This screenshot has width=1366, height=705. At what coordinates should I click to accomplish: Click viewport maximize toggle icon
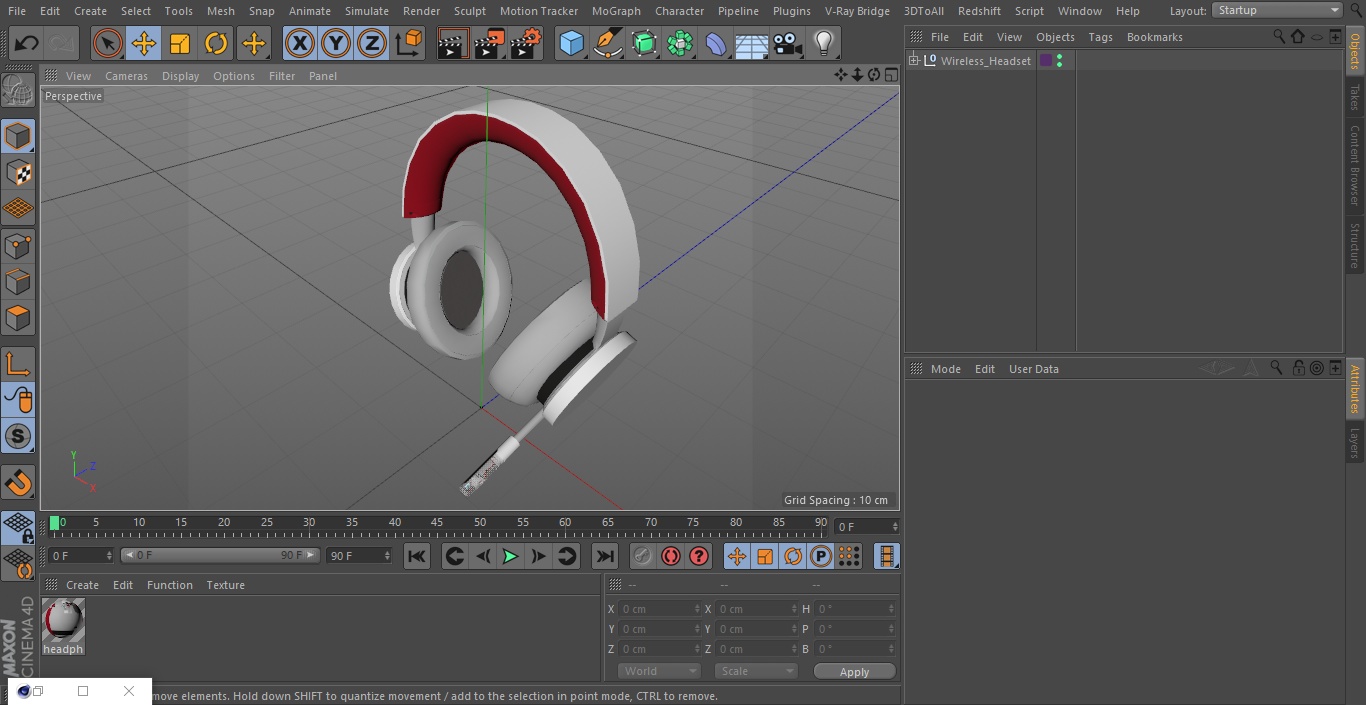pos(890,75)
